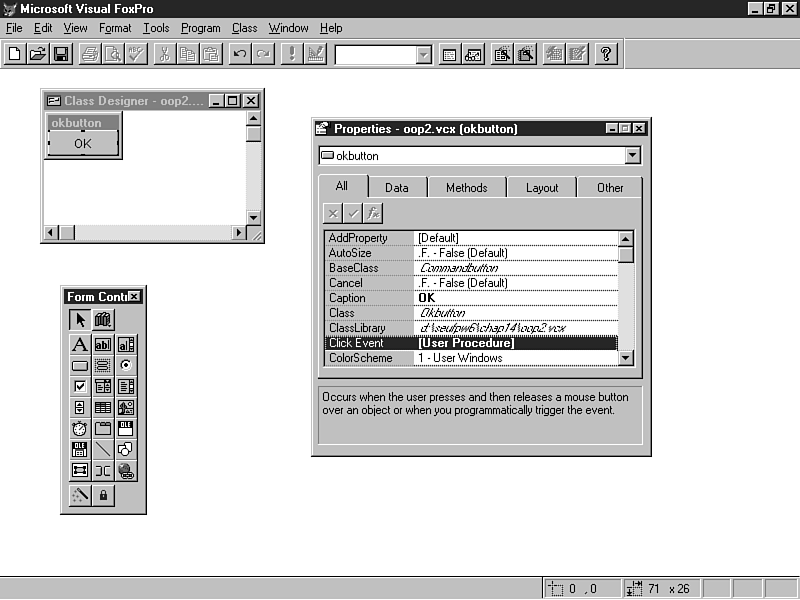Open the Help question mark icon
Image resolution: width=800 pixels, height=600 pixels.
coord(606,54)
